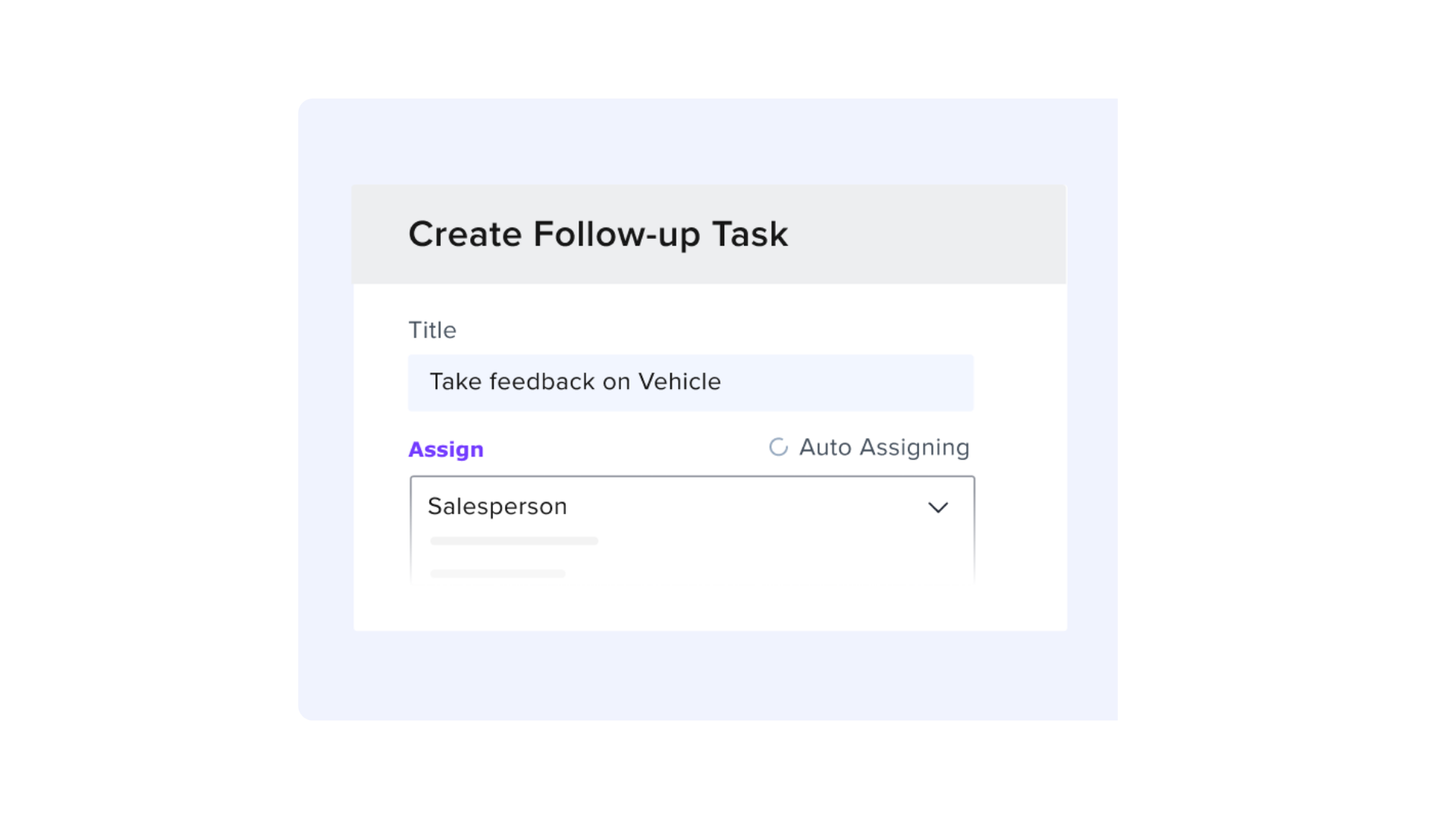This screenshot has width=1456, height=819.
Task: Click the gray dialog header bar
Action: pos(709,234)
